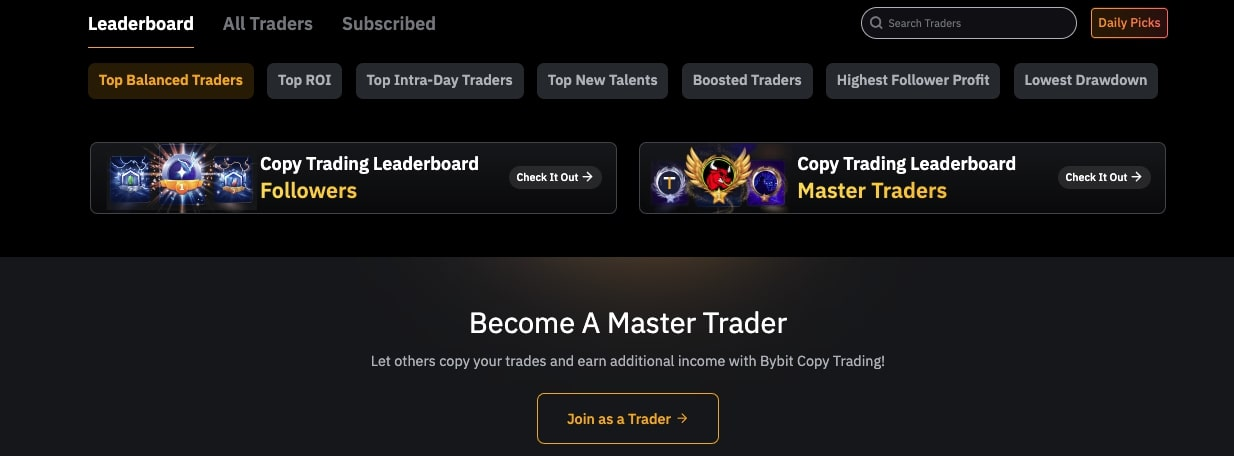Click the arrow in Join as a Trader
Image resolution: width=1234 pixels, height=456 pixels.
[682, 418]
